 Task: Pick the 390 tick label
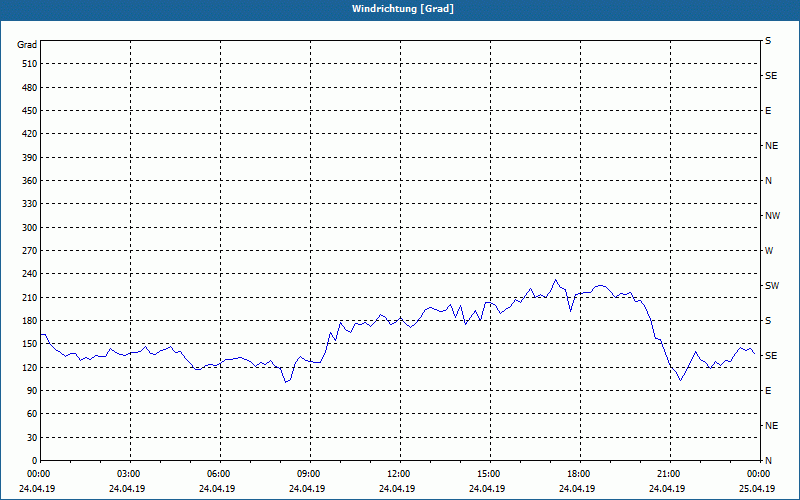click(30, 157)
